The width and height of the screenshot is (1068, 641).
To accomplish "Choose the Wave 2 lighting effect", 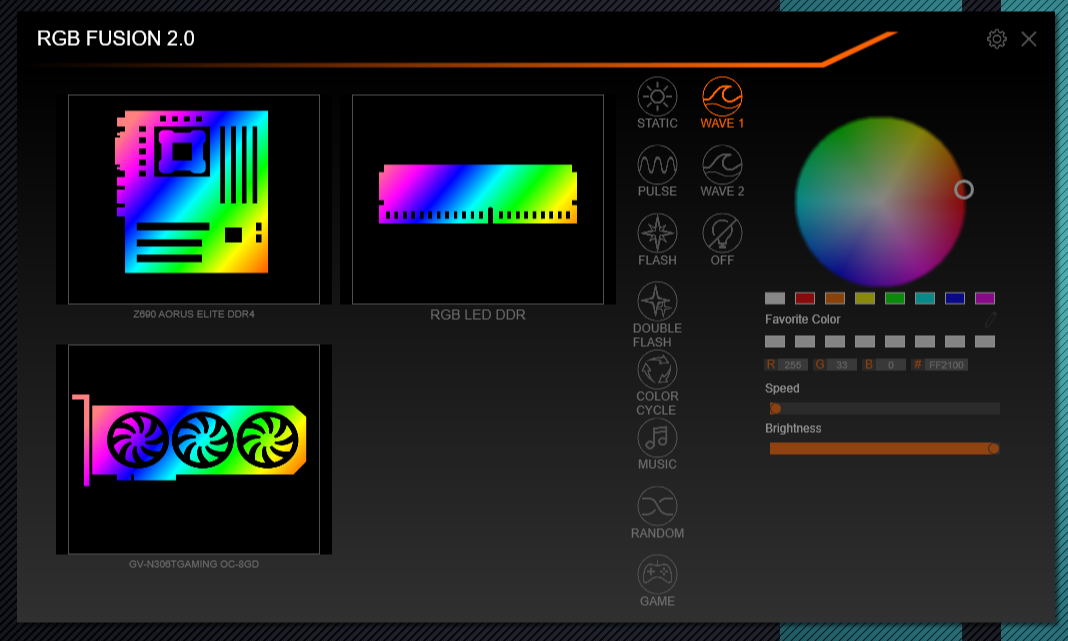I will pyautogui.click(x=722, y=171).
